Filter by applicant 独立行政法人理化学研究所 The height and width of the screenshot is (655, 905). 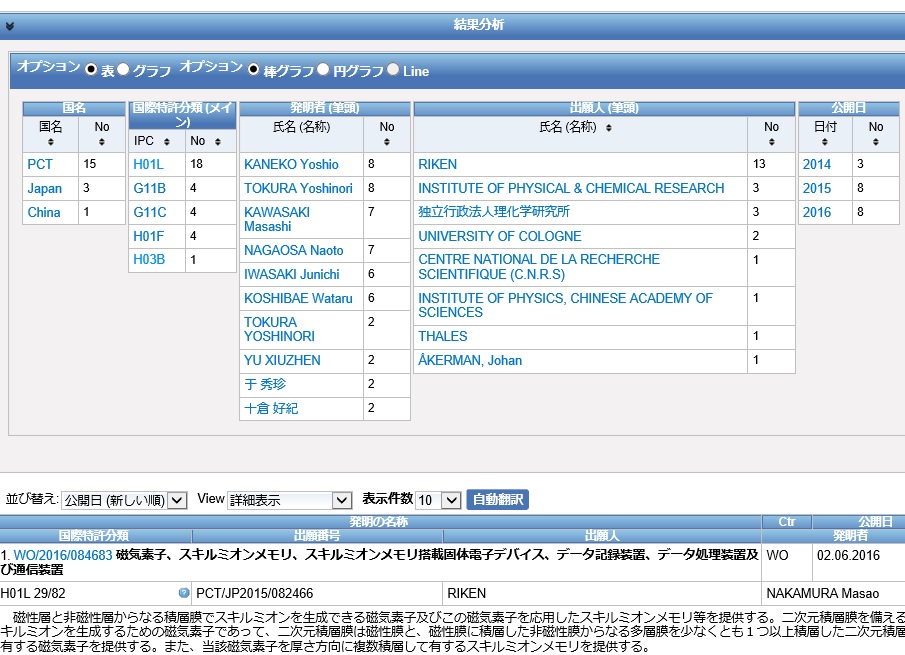tap(494, 212)
